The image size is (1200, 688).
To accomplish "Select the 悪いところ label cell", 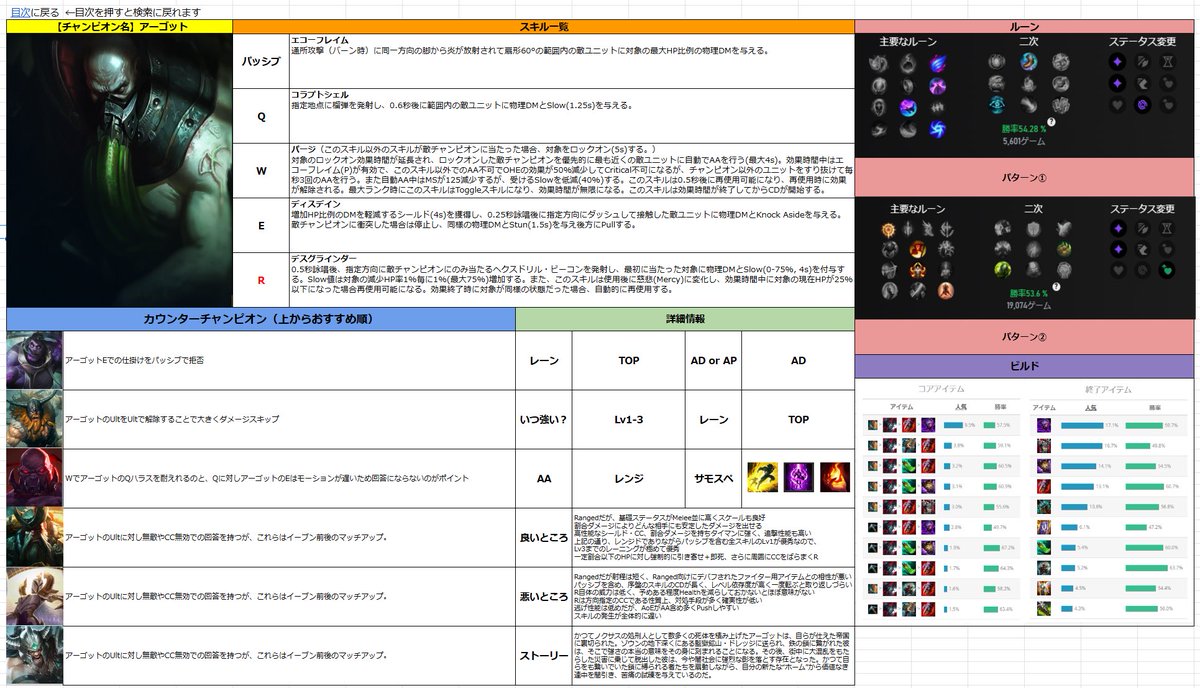I will (544, 597).
